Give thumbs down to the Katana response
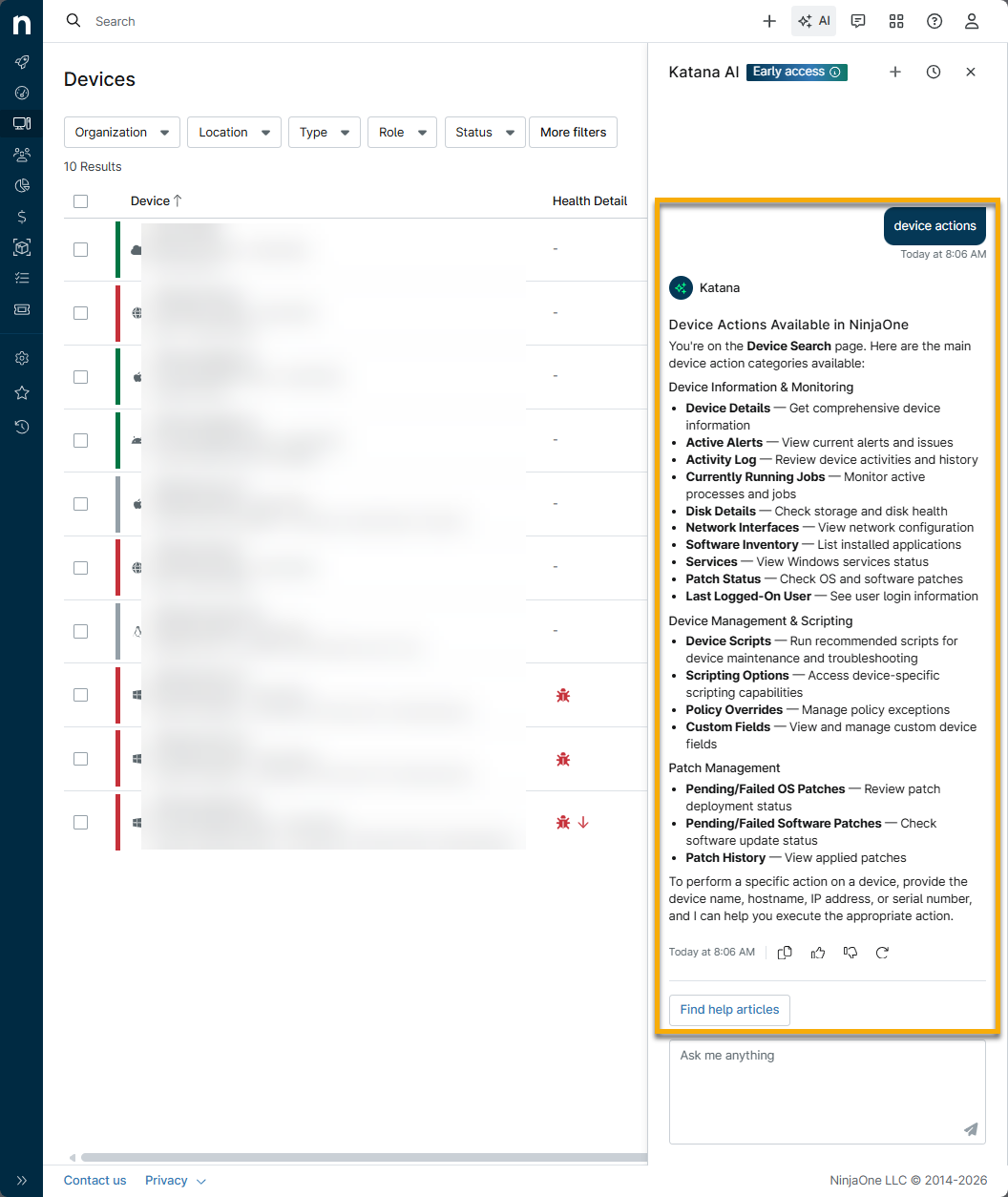This screenshot has height=1197, width=1008. point(850,953)
